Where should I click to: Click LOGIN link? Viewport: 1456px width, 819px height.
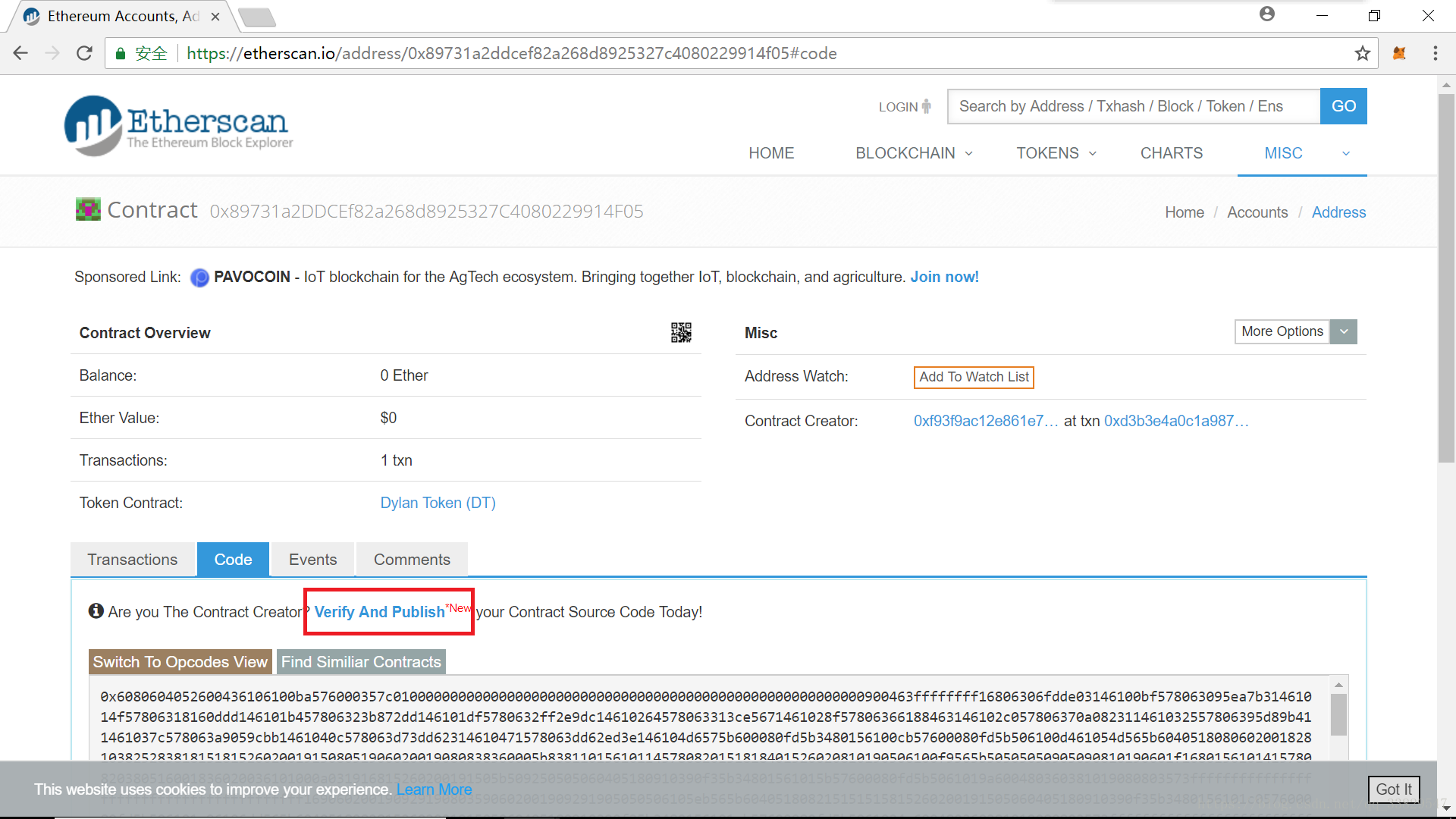pyautogui.click(x=905, y=107)
